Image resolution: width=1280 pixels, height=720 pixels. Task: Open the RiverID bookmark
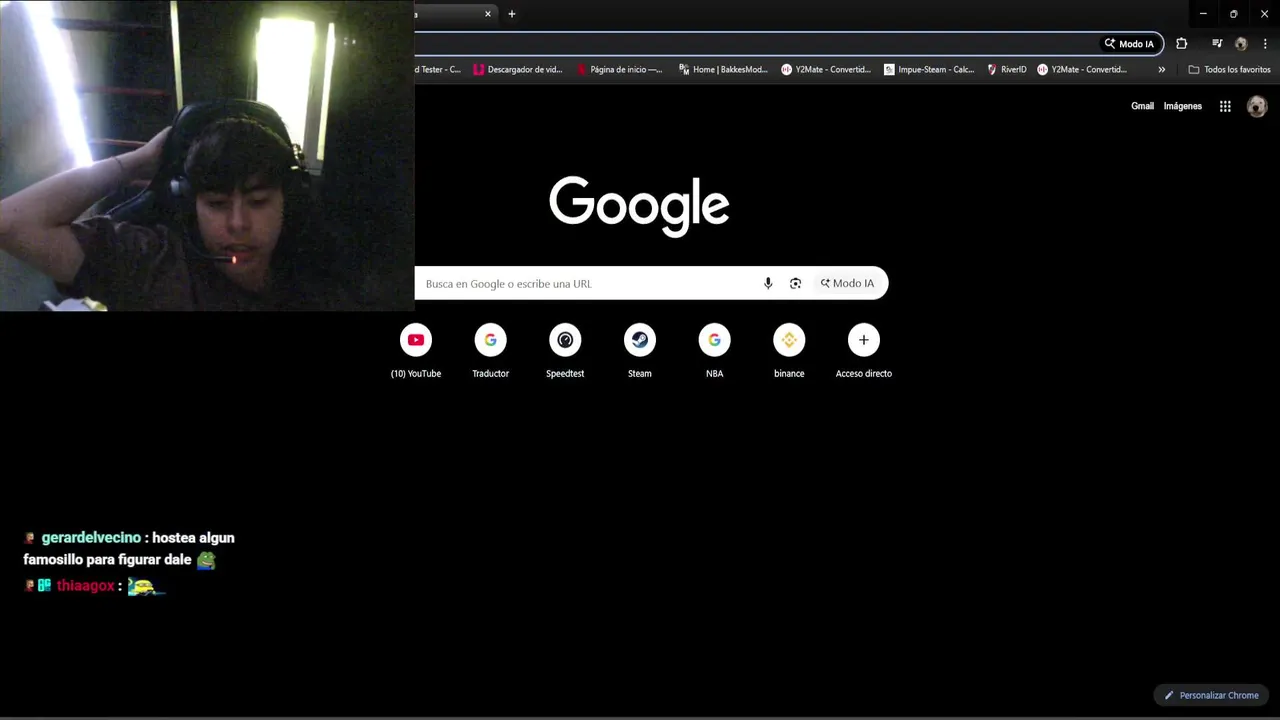[1007, 70]
